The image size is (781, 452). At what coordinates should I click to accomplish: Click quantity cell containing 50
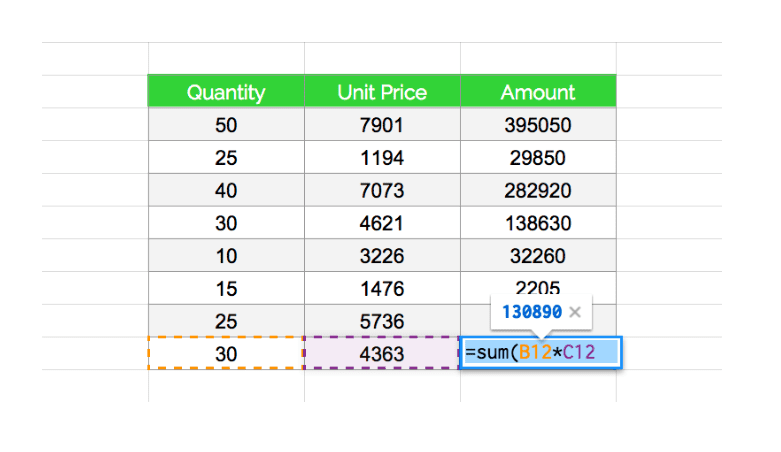point(226,125)
